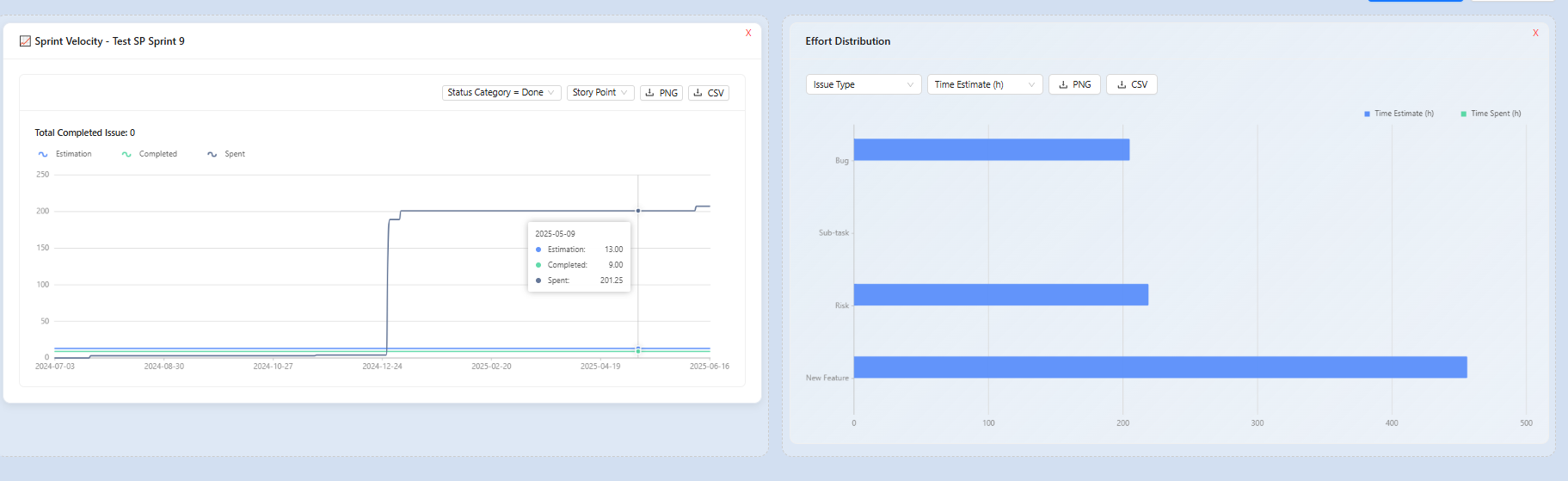Click the New Feature bar
The height and width of the screenshot is (481, 1568).
(1159, 367)
